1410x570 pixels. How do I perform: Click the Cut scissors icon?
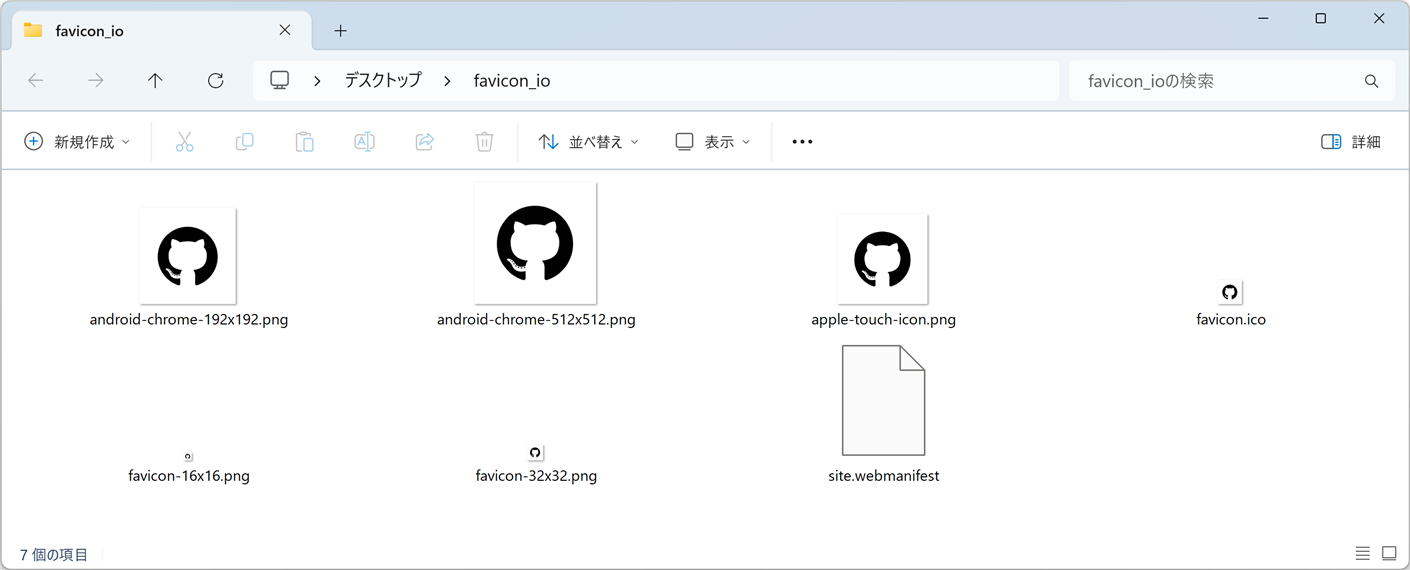pos(184,142)
